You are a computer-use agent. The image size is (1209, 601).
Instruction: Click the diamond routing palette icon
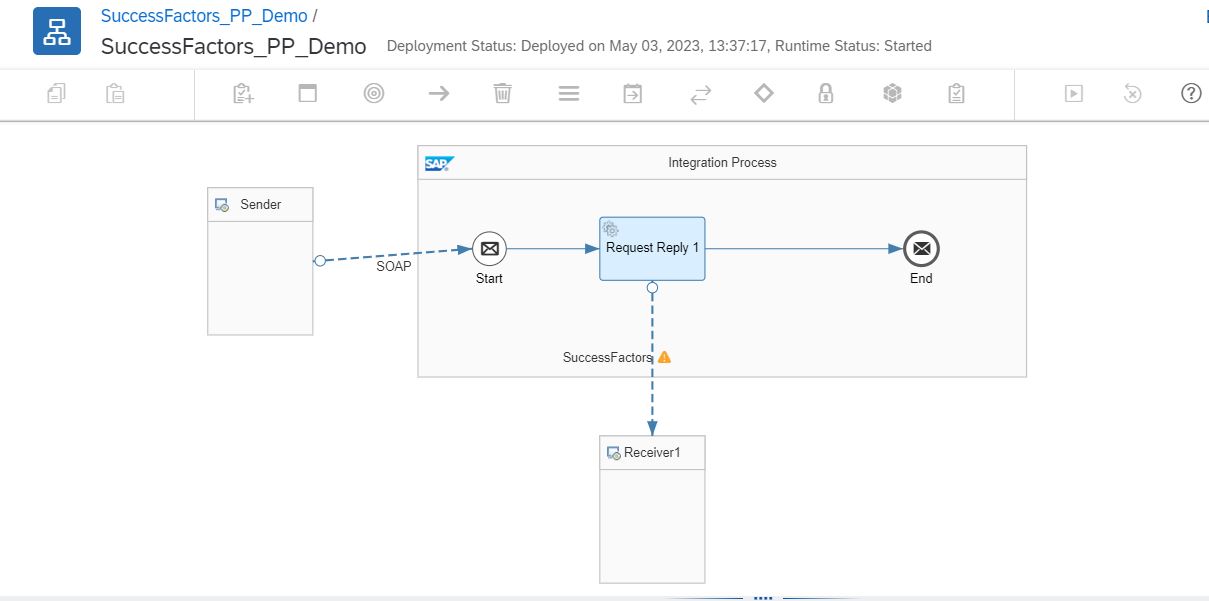point(764,93)
